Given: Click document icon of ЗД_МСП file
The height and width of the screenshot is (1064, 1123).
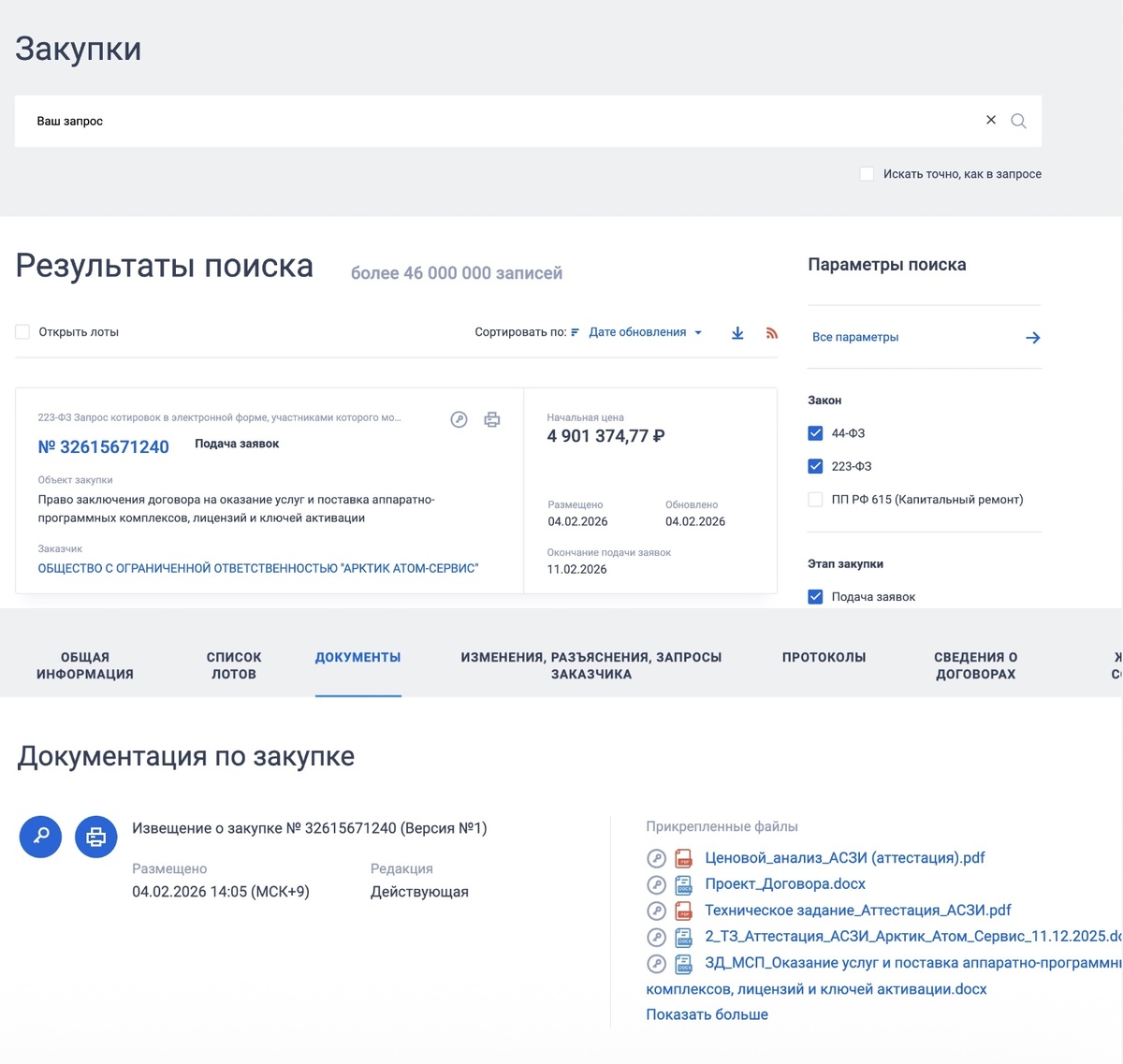Looking at the screenshot, I should tap(684, 964).
